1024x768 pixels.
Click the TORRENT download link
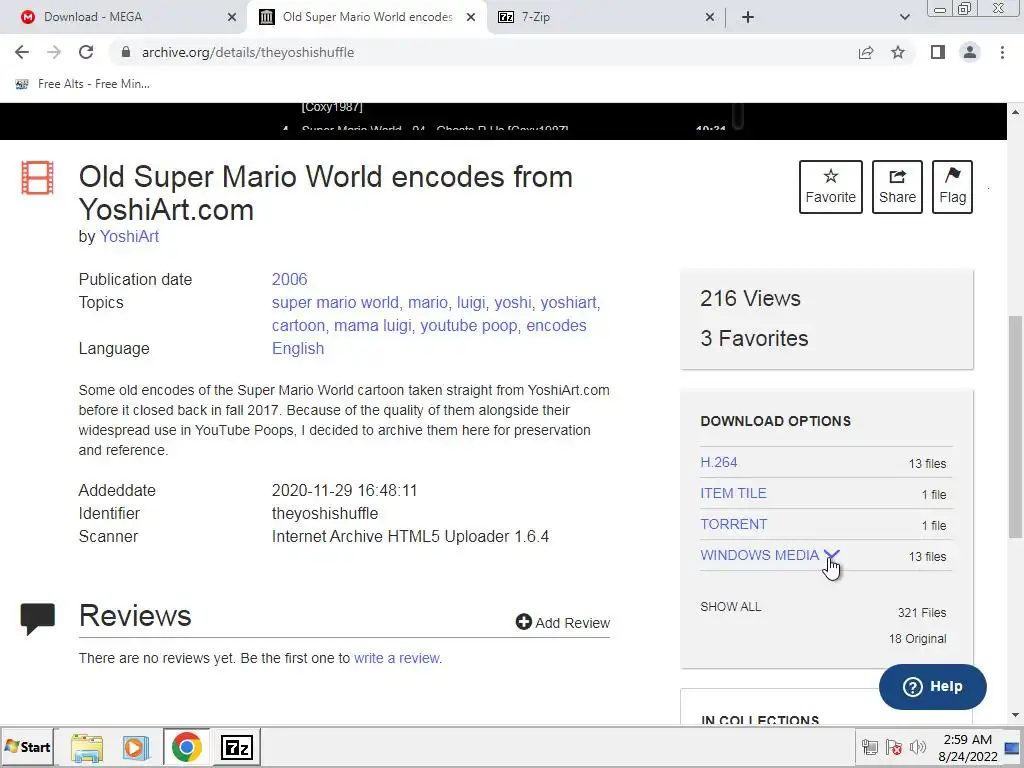click(733, 524)
